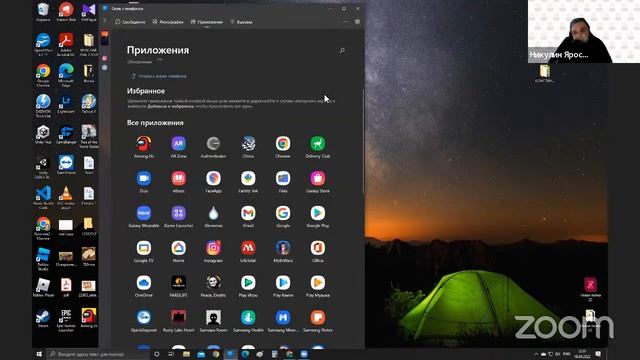Open Steam desktop shortcut

[43, 318]
